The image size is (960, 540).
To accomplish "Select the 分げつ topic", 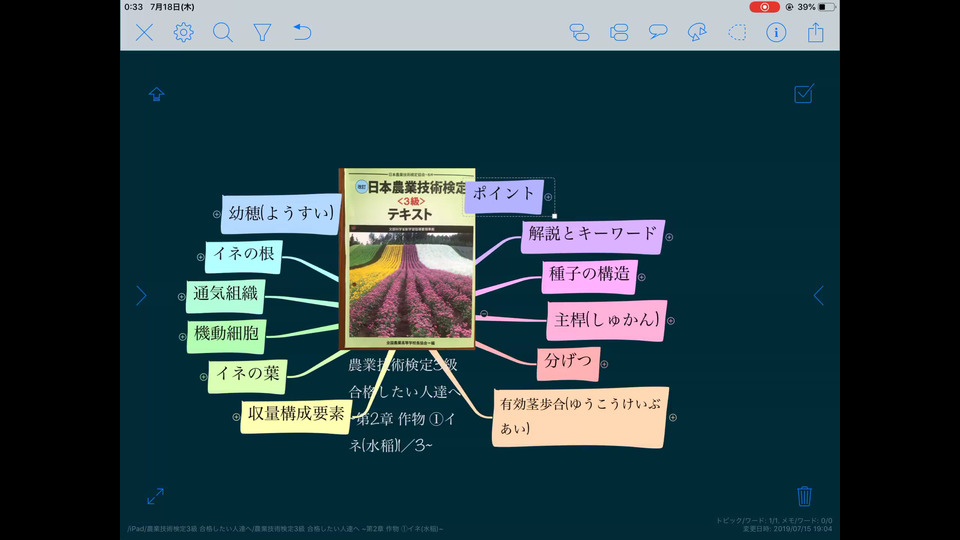I will coord(568,364).
